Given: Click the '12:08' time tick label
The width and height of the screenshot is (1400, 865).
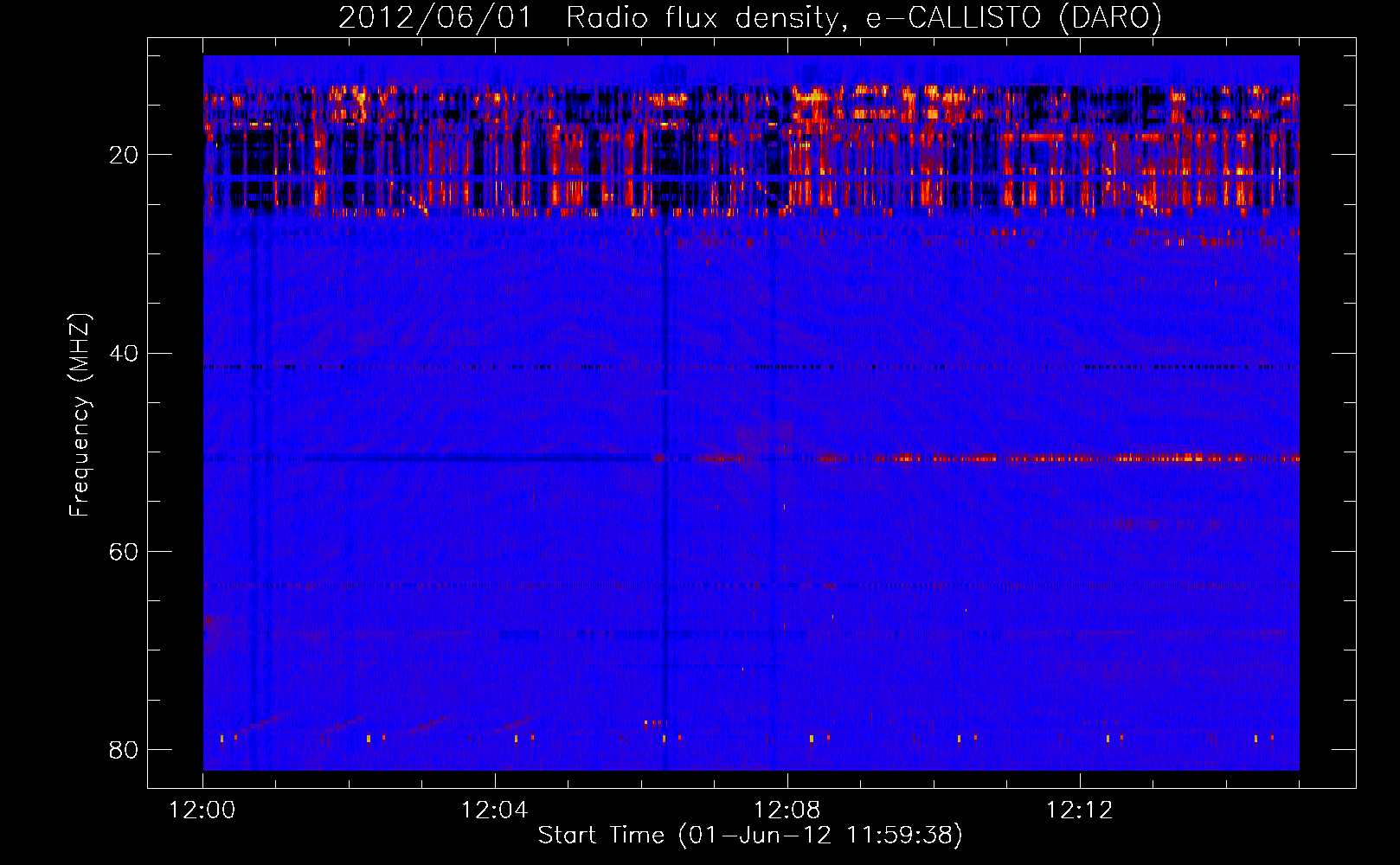Looking at the screenshot, I should pyautogui.click(x=787, y=811).
